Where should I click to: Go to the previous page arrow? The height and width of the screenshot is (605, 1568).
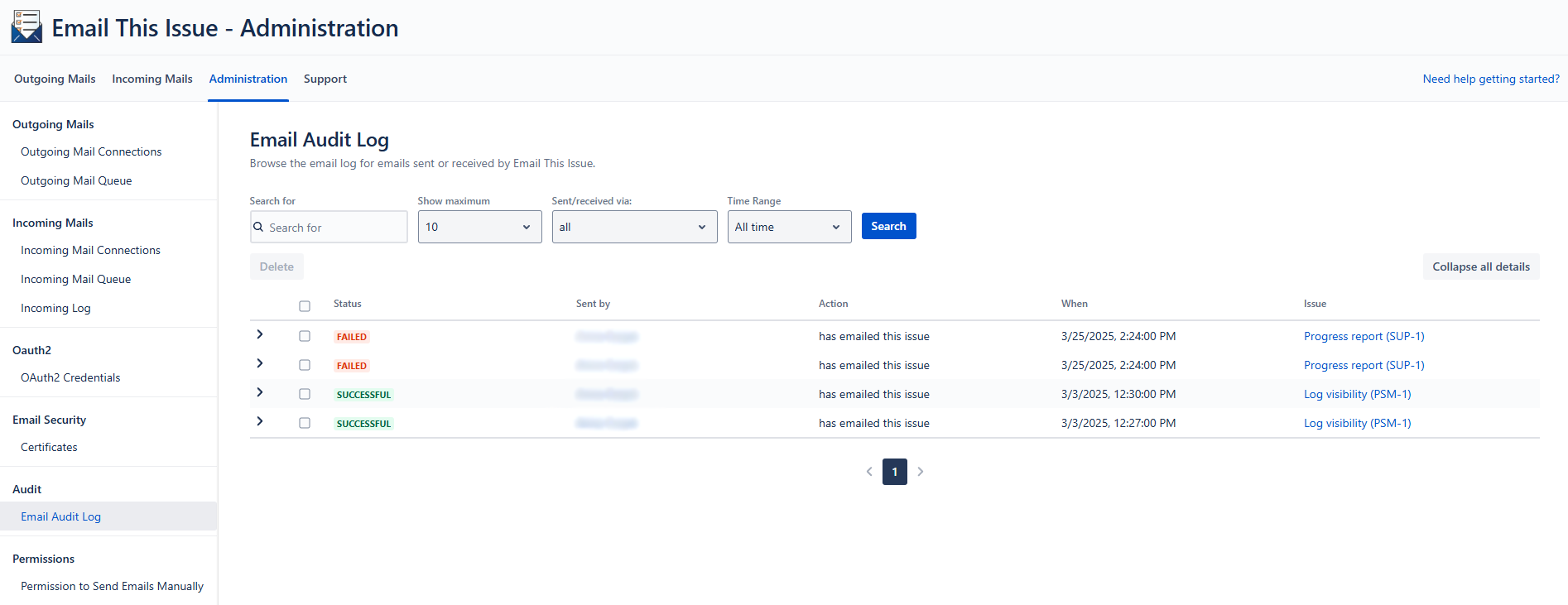pyautogui.click(x=869, y=472)
